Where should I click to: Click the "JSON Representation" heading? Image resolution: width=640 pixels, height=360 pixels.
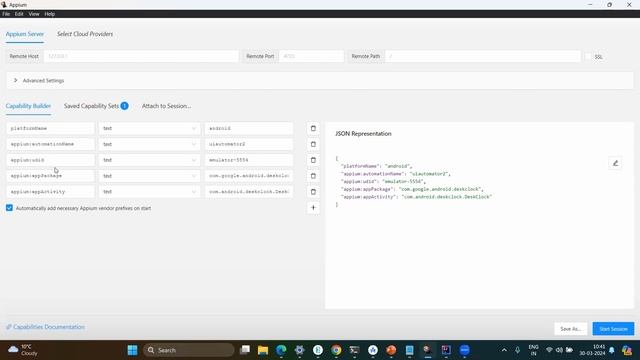363,134
